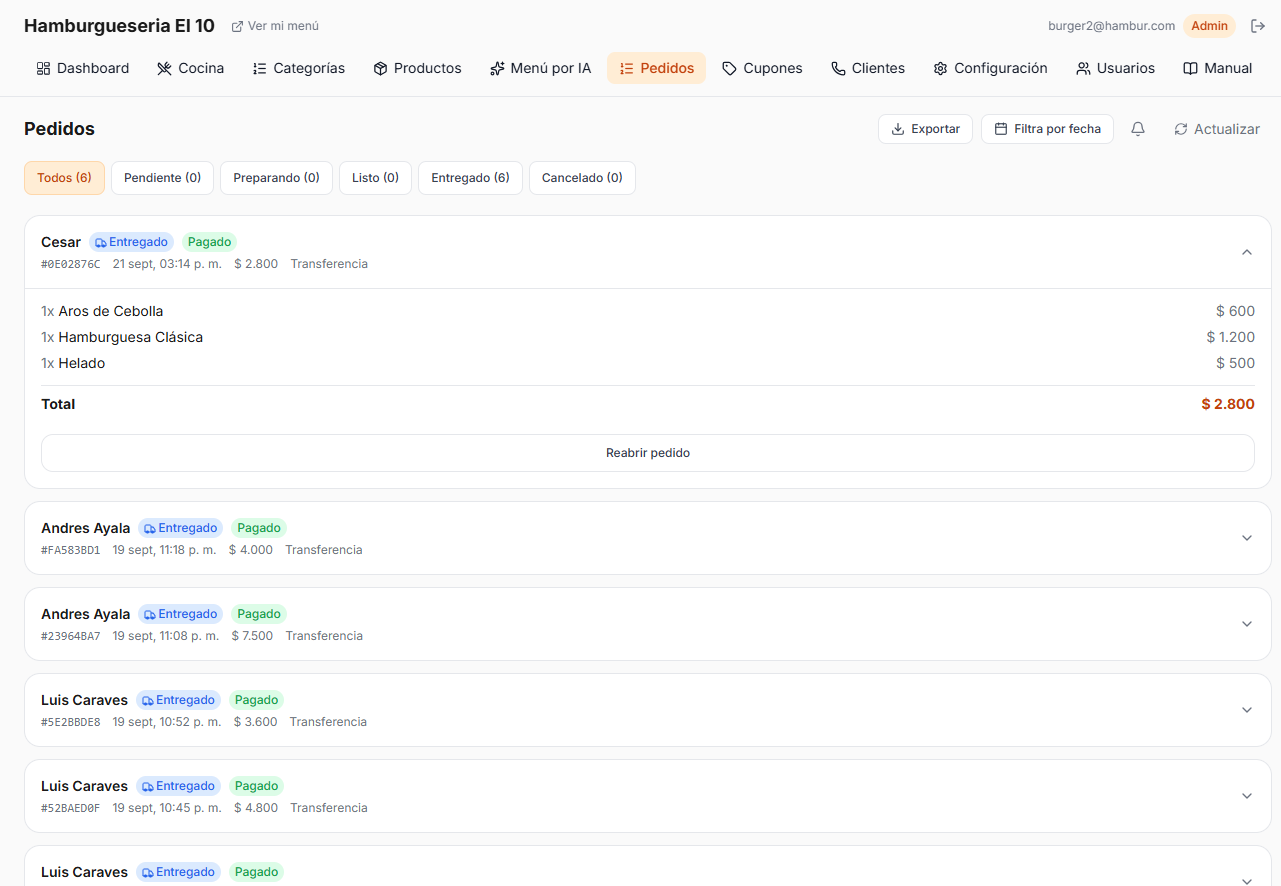Filter orders by Pendiente (0)

(x=162, y=178)
